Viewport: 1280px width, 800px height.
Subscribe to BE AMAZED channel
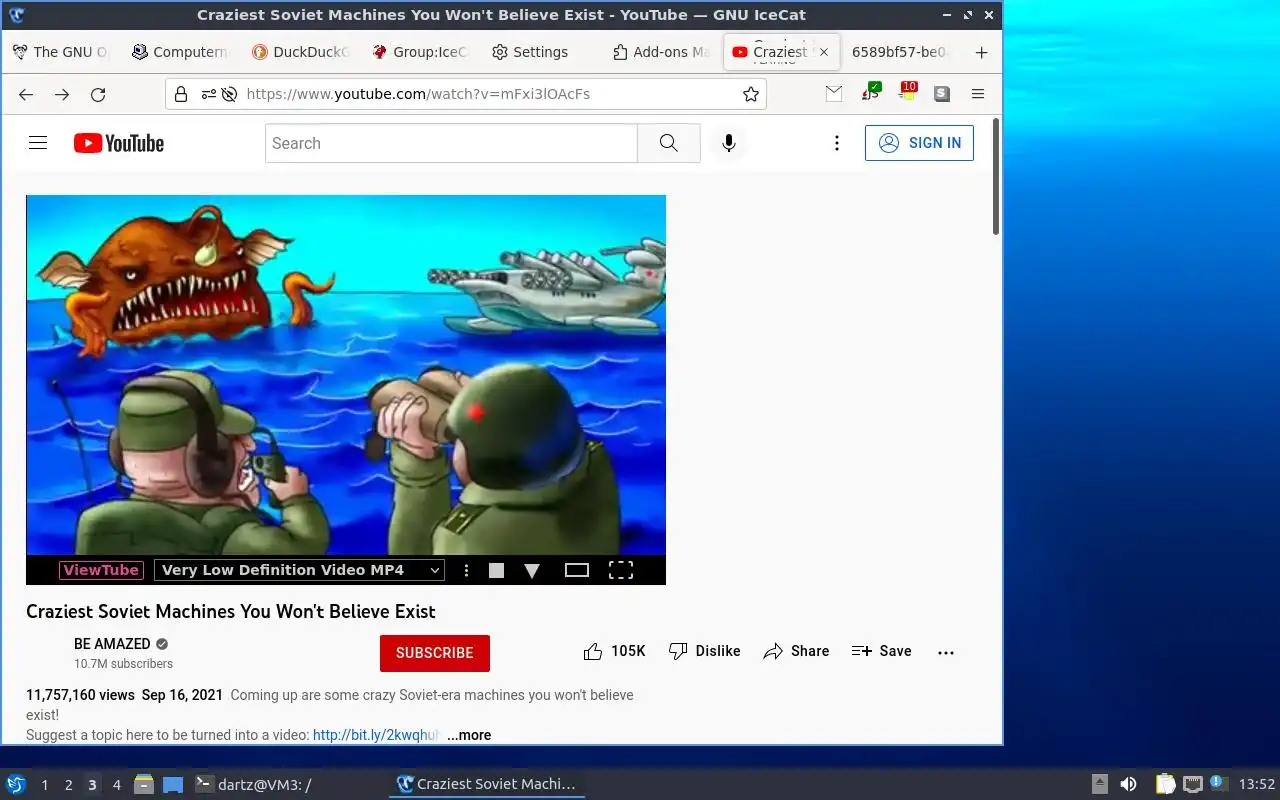pyautogui.click(x=435, y=652)
